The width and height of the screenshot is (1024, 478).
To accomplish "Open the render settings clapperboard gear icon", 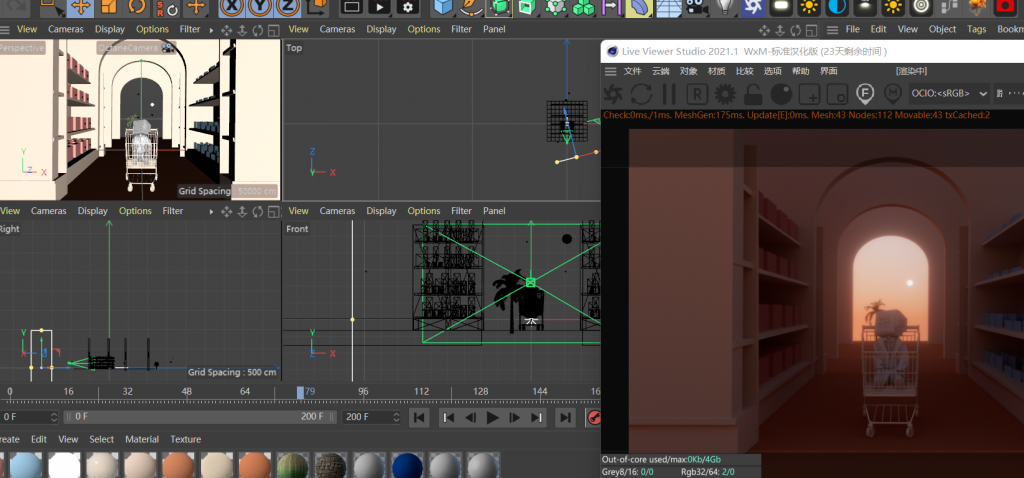I will coord(407,7).
